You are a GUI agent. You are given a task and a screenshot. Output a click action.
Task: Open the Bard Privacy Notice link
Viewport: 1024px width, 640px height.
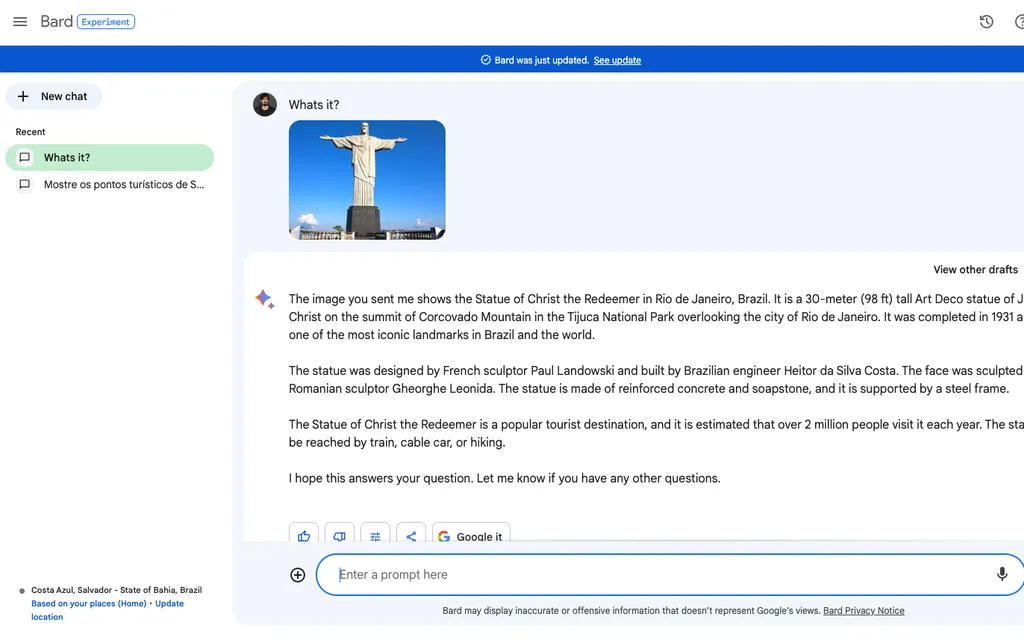click(x=863, y=610)
